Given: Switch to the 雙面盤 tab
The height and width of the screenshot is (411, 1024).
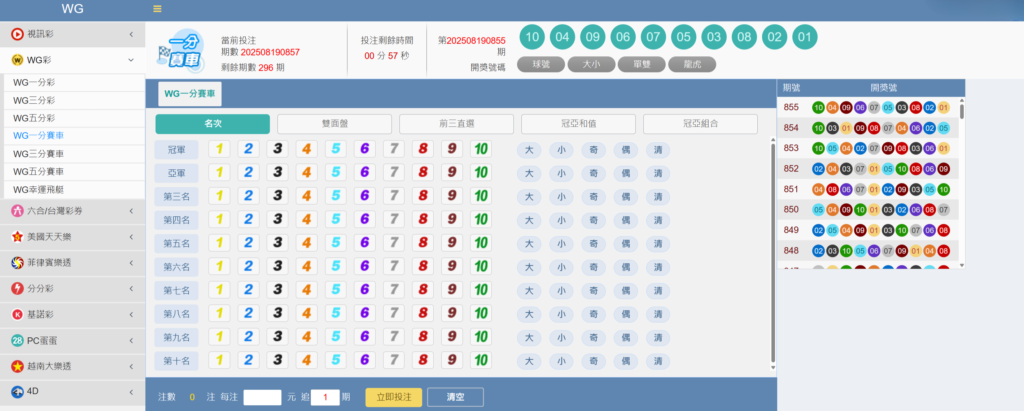Looking at the screenshot, I should pyautogui.click(x=334, y=124).
